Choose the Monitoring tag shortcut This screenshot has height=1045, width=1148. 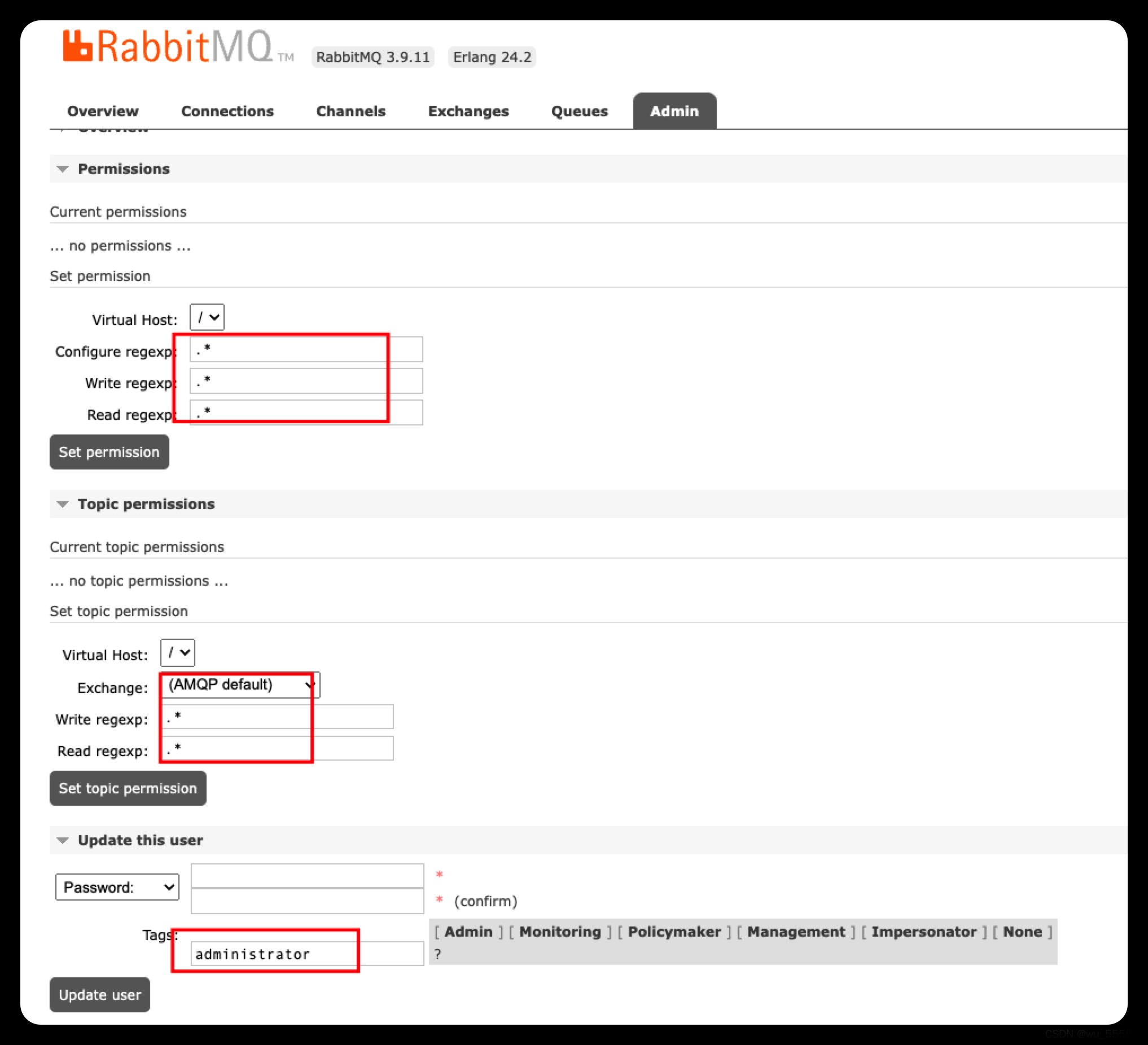point(560,932)
